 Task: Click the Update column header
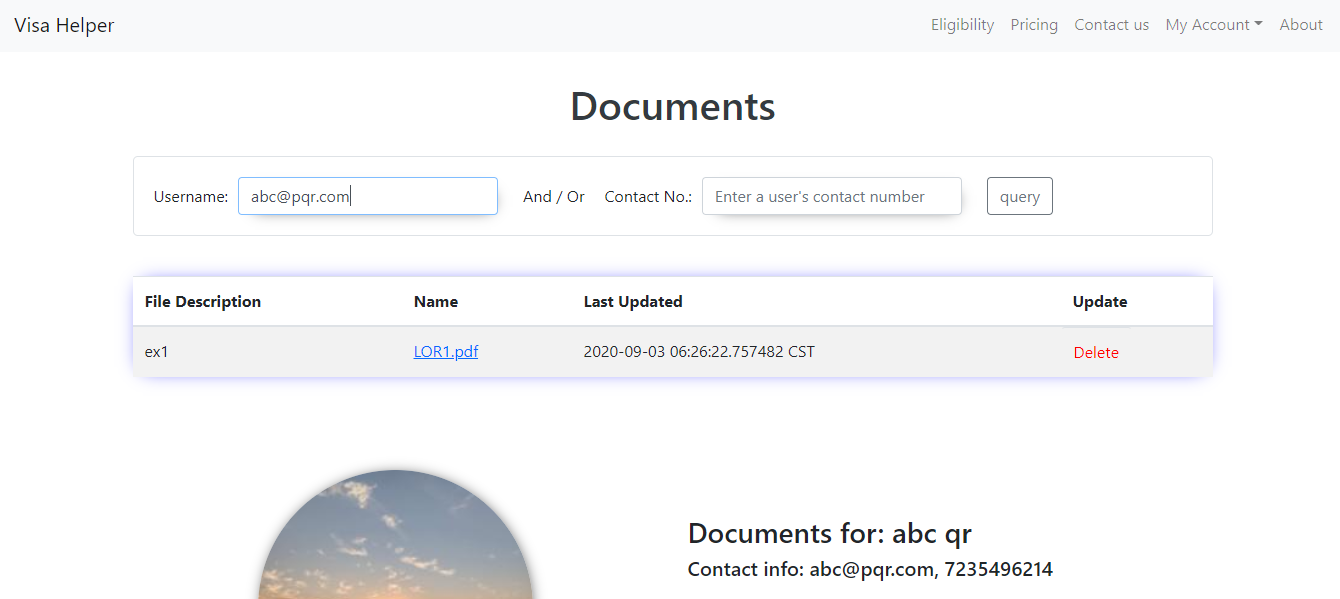pyautogui.click(x=1100, y=302)
